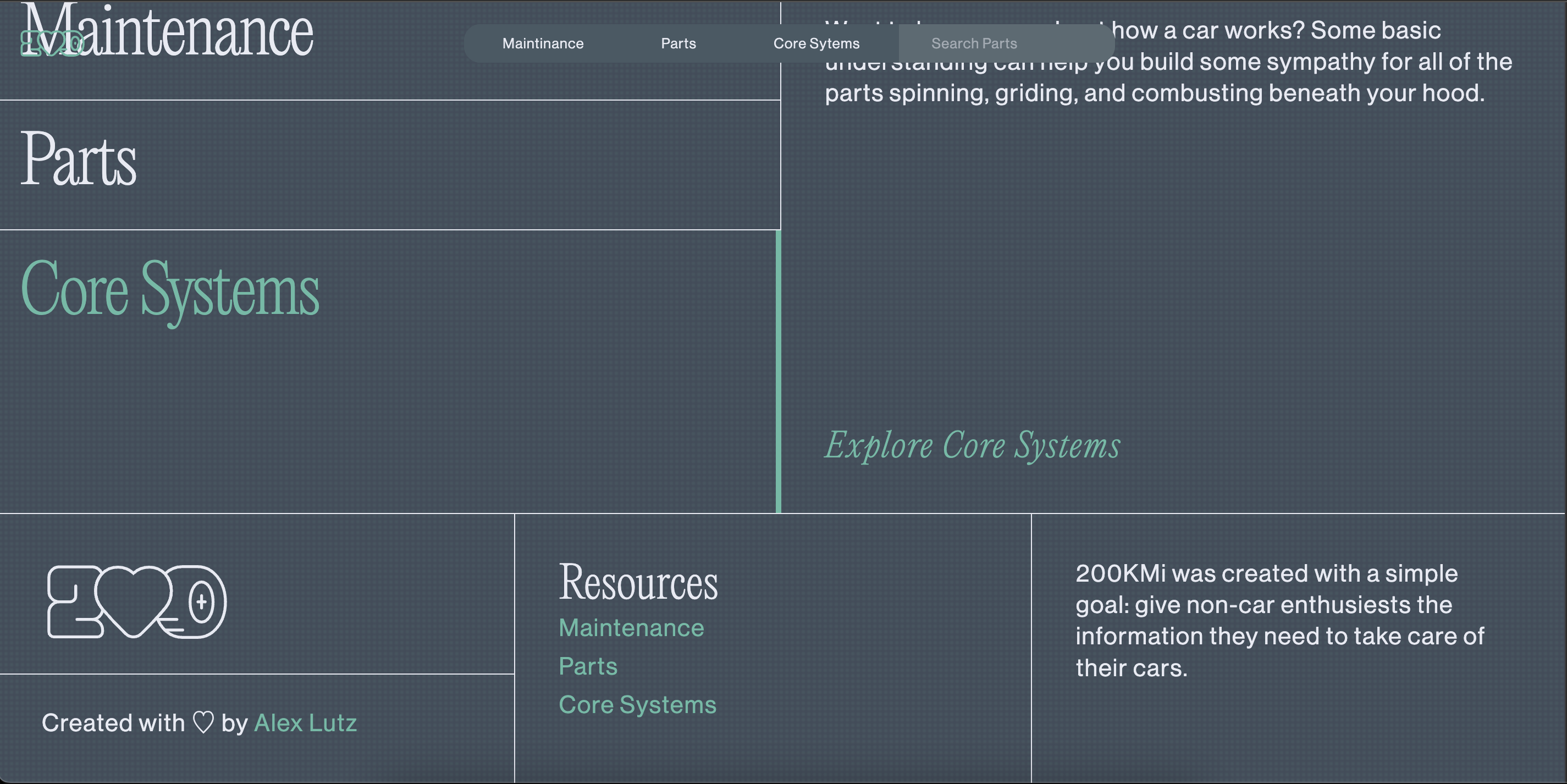Click the large 200 heart logo in the footer
Viewport: 1567px width, 784px height.
(137, 601)
